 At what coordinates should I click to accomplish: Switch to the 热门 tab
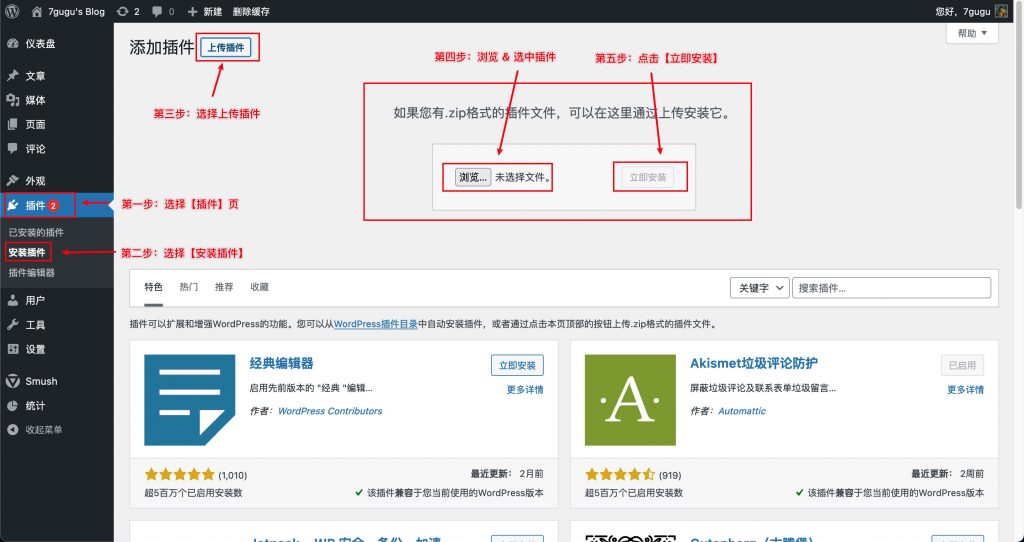click(189, 287)
